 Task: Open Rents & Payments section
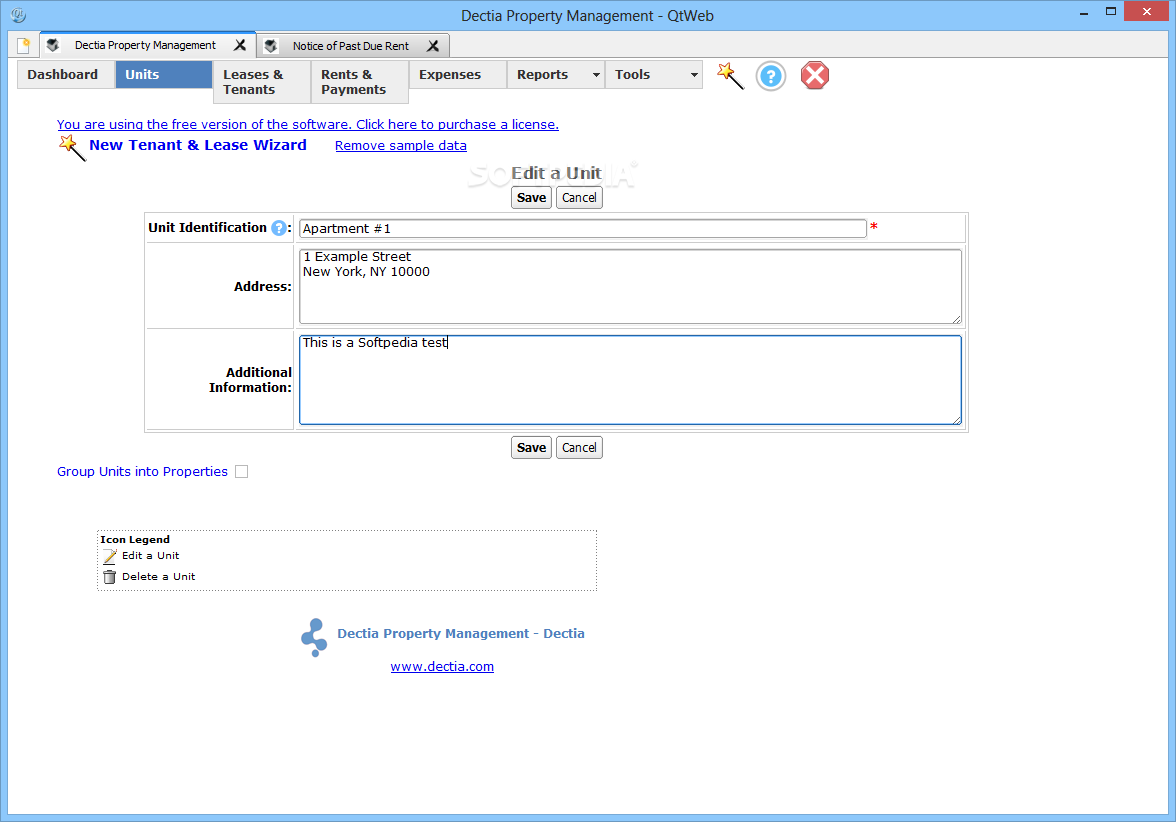(x=360, y=82)
